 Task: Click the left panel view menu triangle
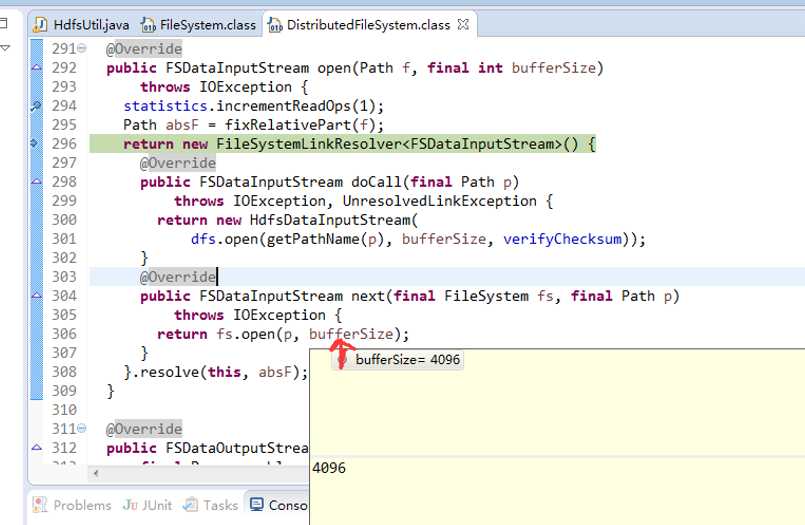tap(5, 48)
